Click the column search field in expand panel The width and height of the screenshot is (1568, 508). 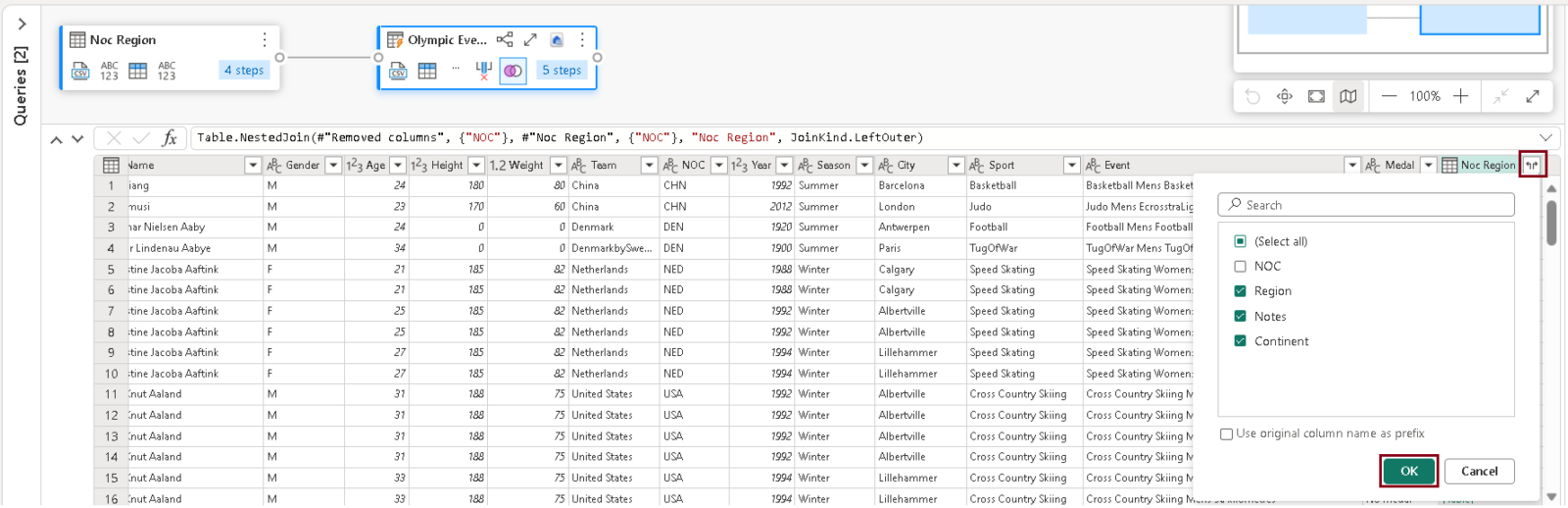1366,205
